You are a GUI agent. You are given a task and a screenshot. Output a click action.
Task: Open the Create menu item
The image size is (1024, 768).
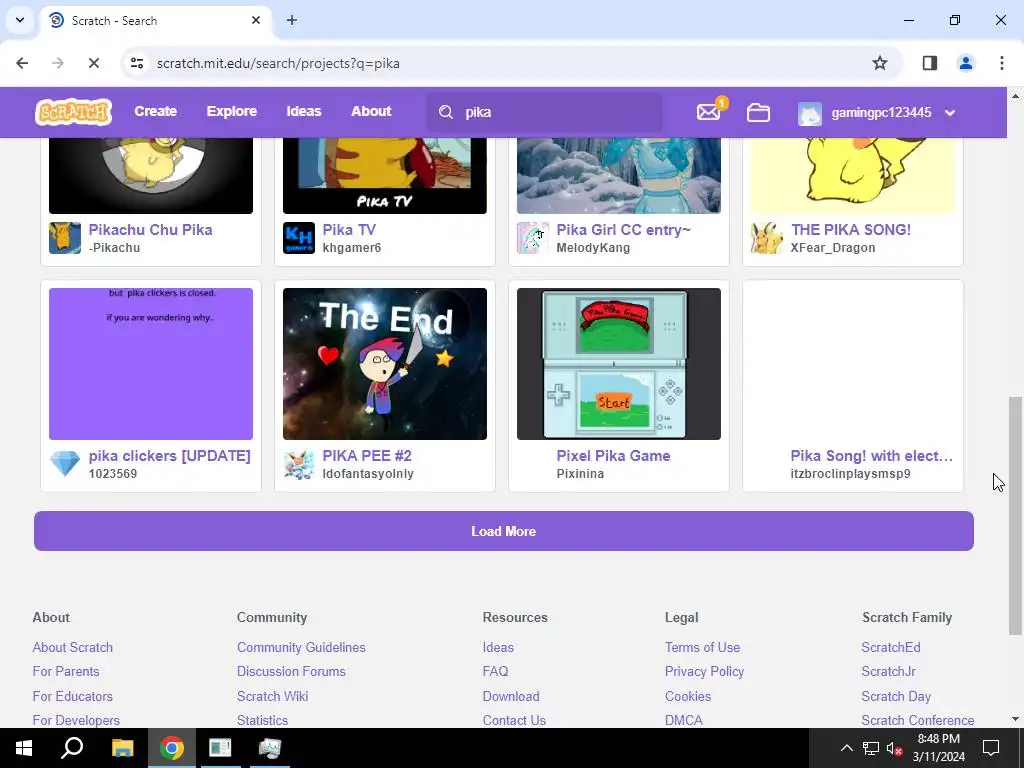pos(155,112)
